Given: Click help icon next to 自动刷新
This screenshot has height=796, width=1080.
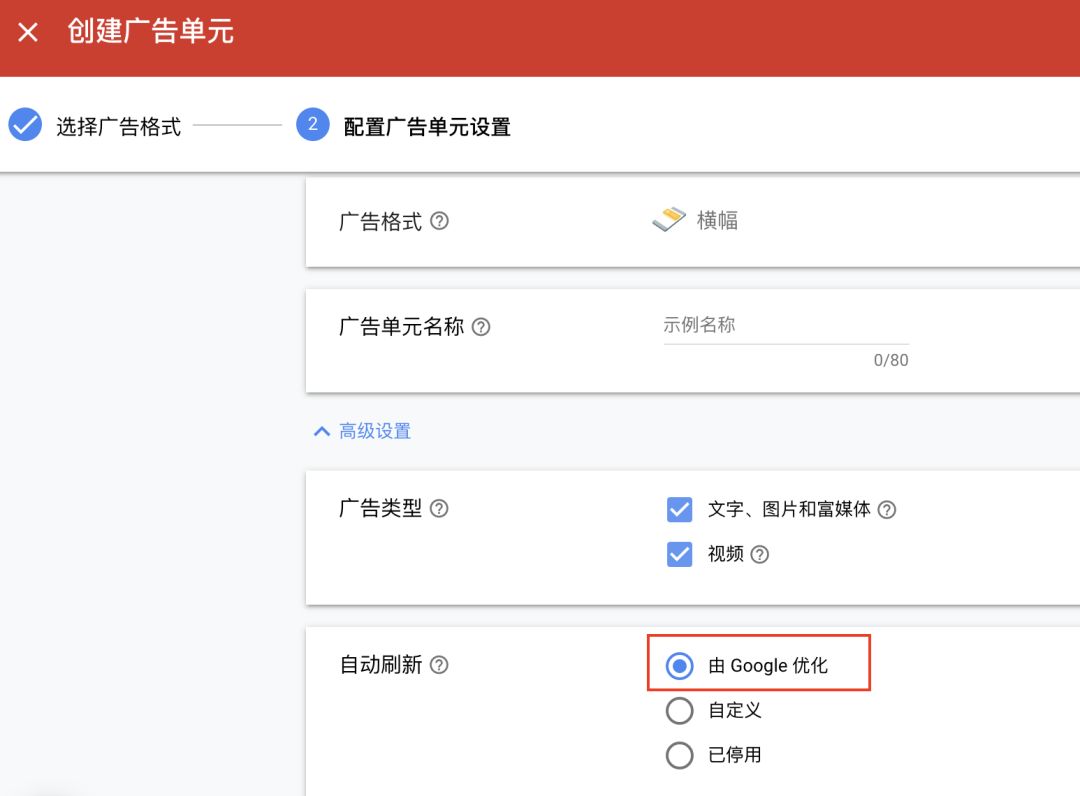Looking at the screenshot, I should pos(439,664).
